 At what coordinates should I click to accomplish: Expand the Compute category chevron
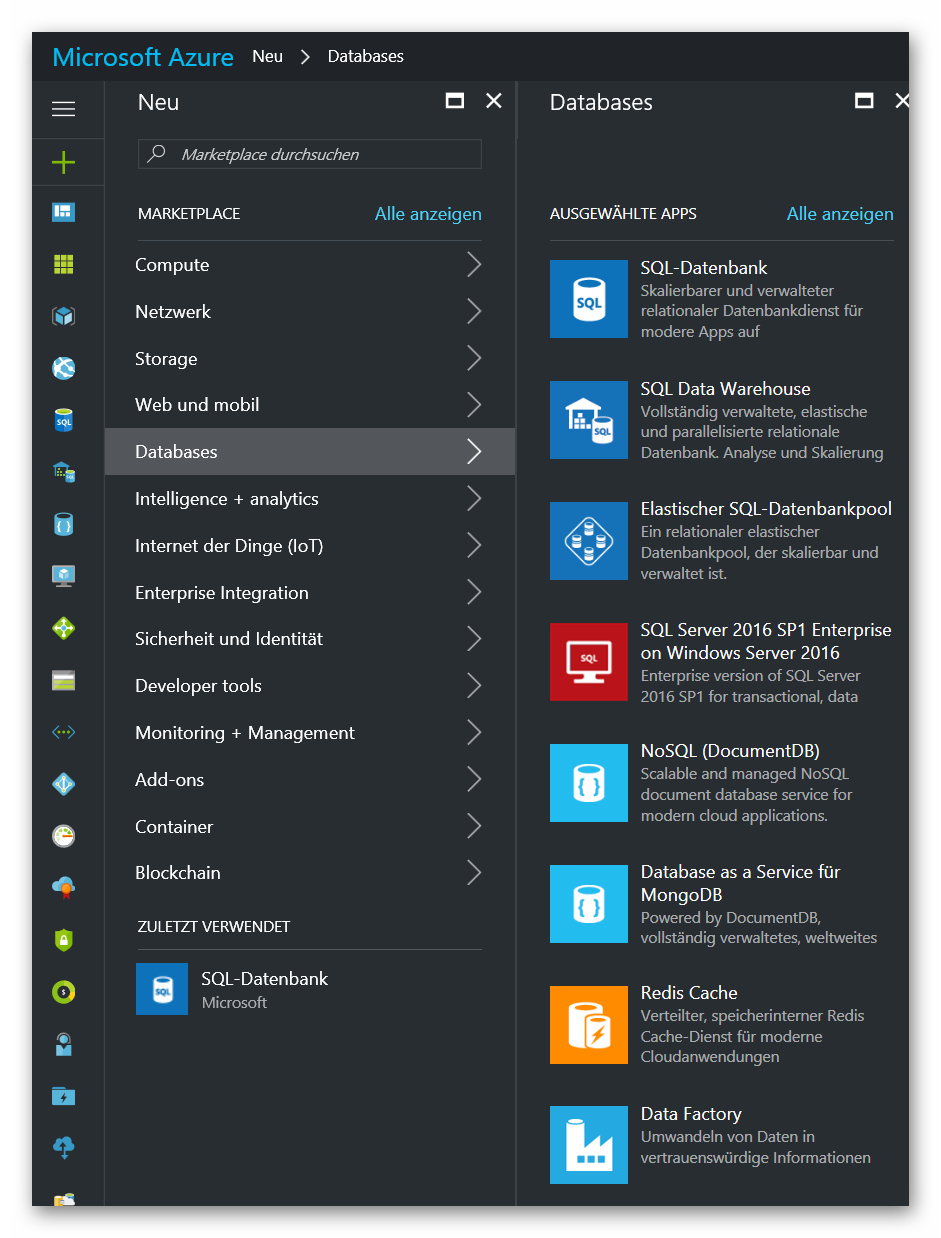point(474,265)
